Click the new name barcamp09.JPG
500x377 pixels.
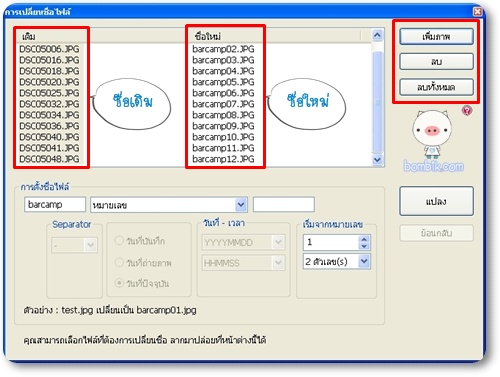coord(223,126)
